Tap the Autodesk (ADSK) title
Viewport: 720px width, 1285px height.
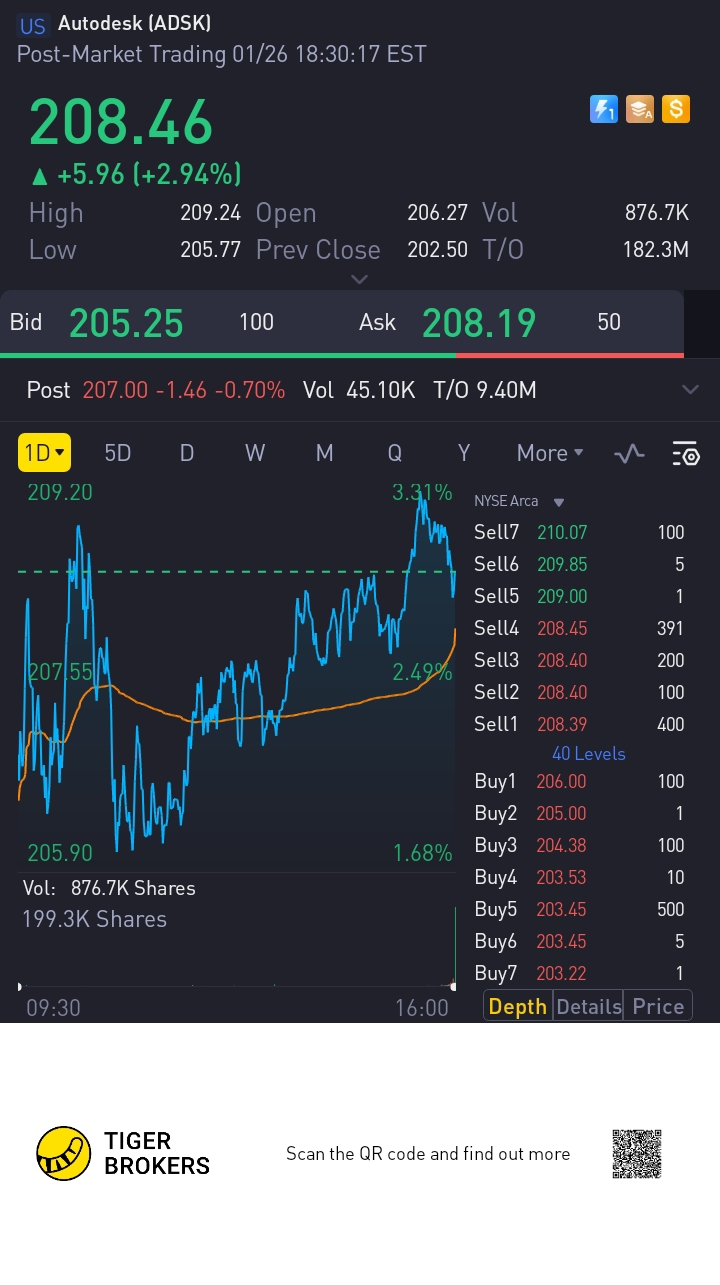tap(134, 24)
